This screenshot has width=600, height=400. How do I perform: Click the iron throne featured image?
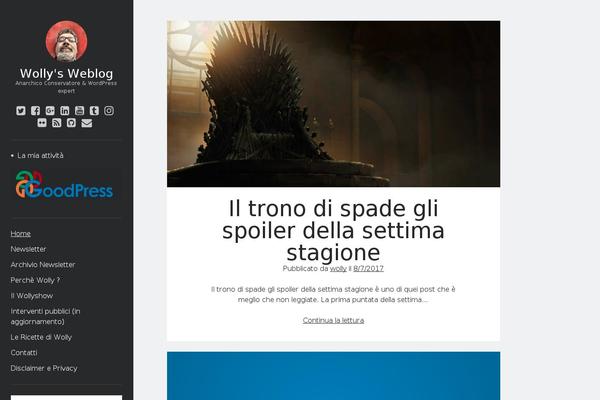[x=333, y=104]
